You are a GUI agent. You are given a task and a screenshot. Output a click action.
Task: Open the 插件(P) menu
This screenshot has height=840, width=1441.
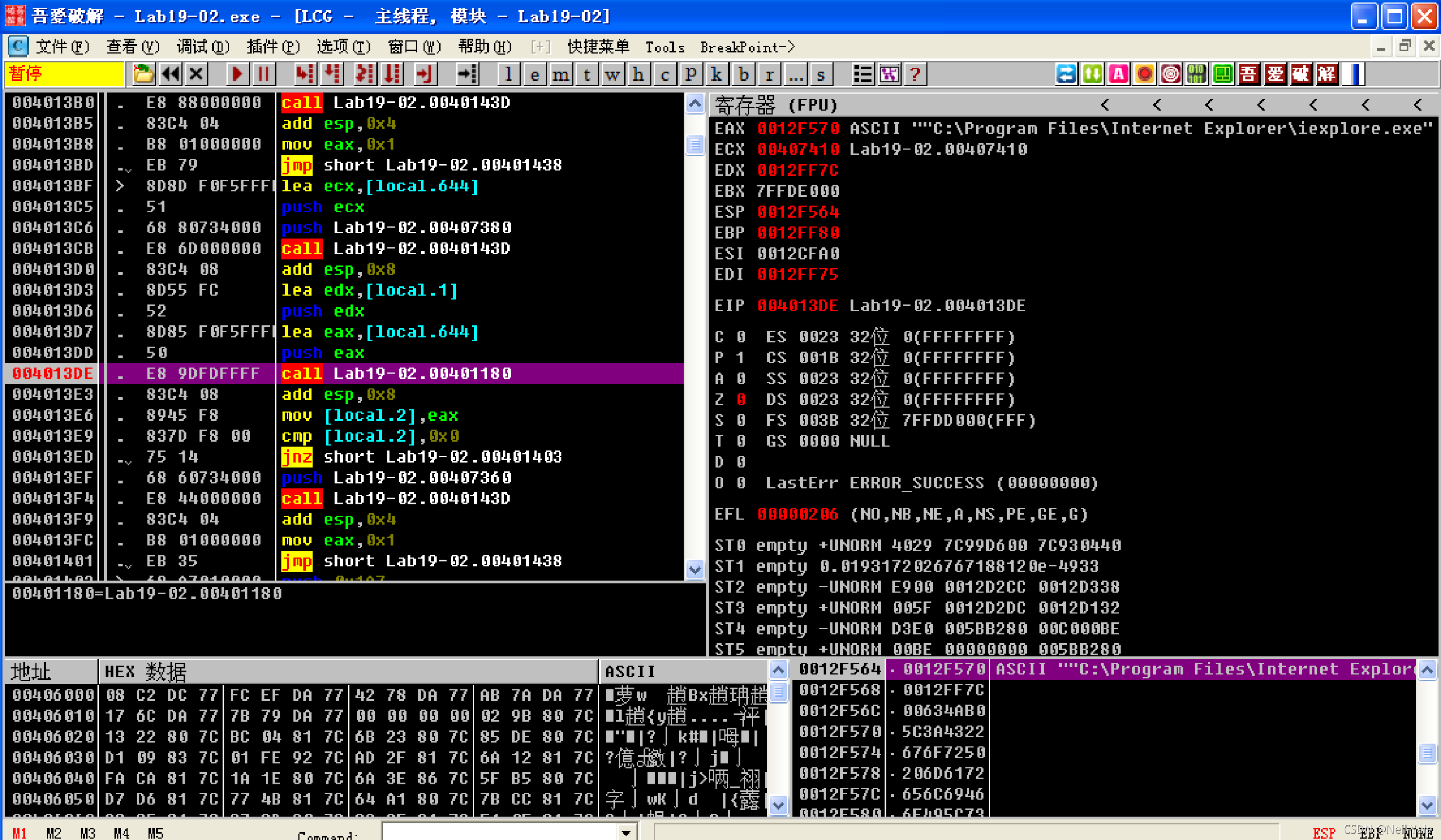click(x=273, y=47)
